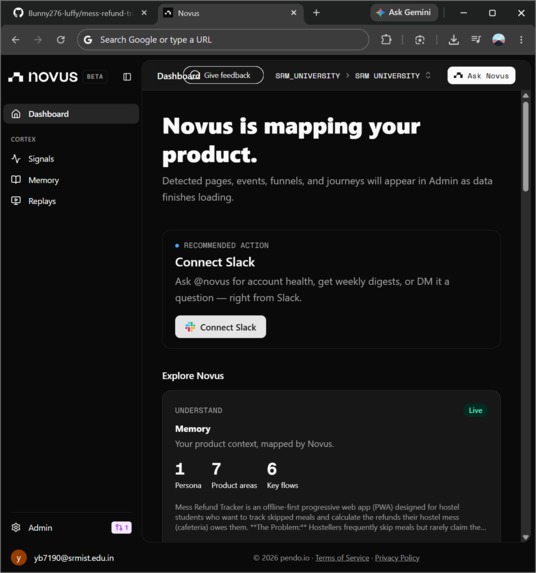Click the user avatar for yb7190@srmist.edu.in
536x573 pixels.
pos(19,558)
